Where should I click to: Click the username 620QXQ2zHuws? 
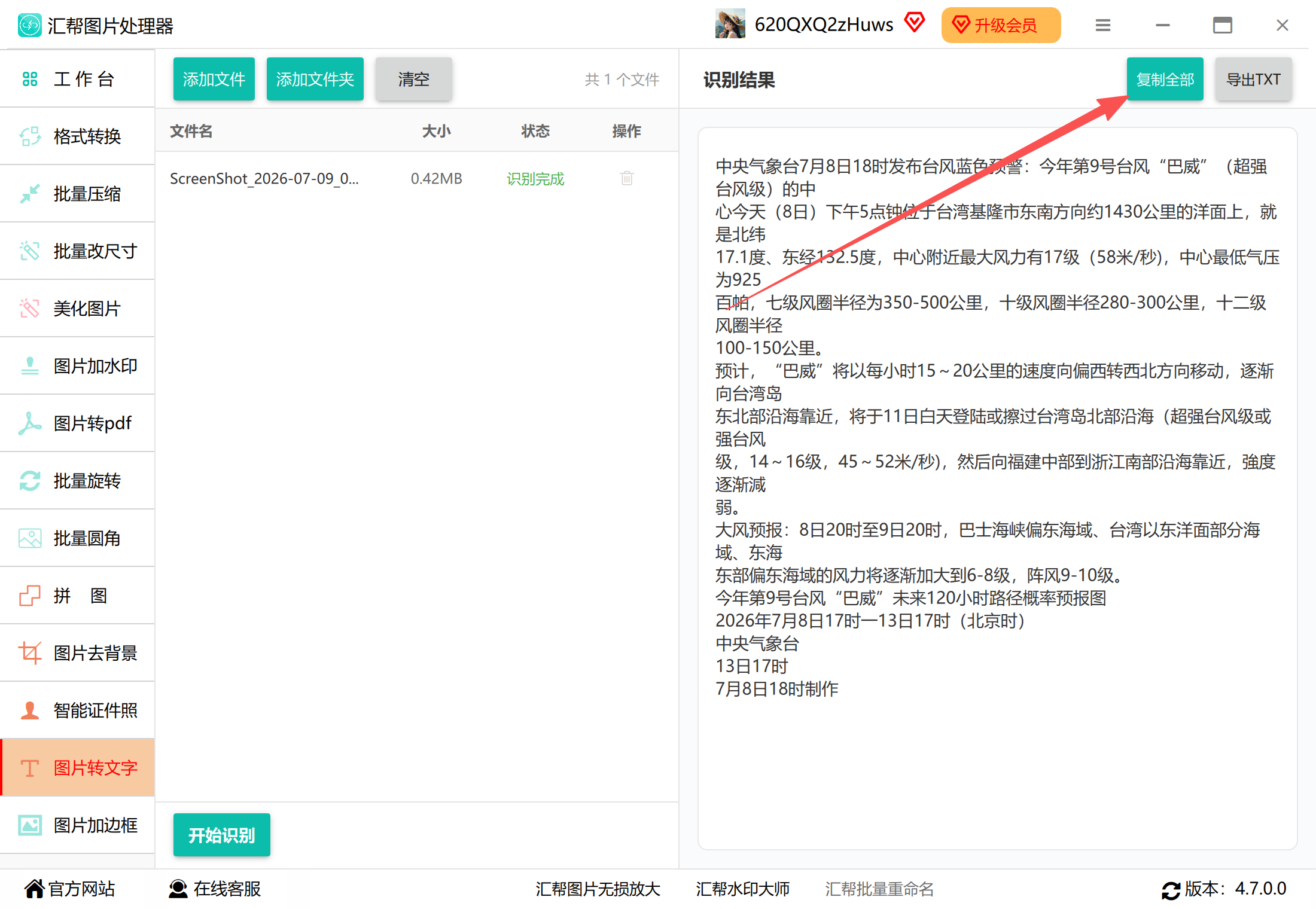coord(824,25)
